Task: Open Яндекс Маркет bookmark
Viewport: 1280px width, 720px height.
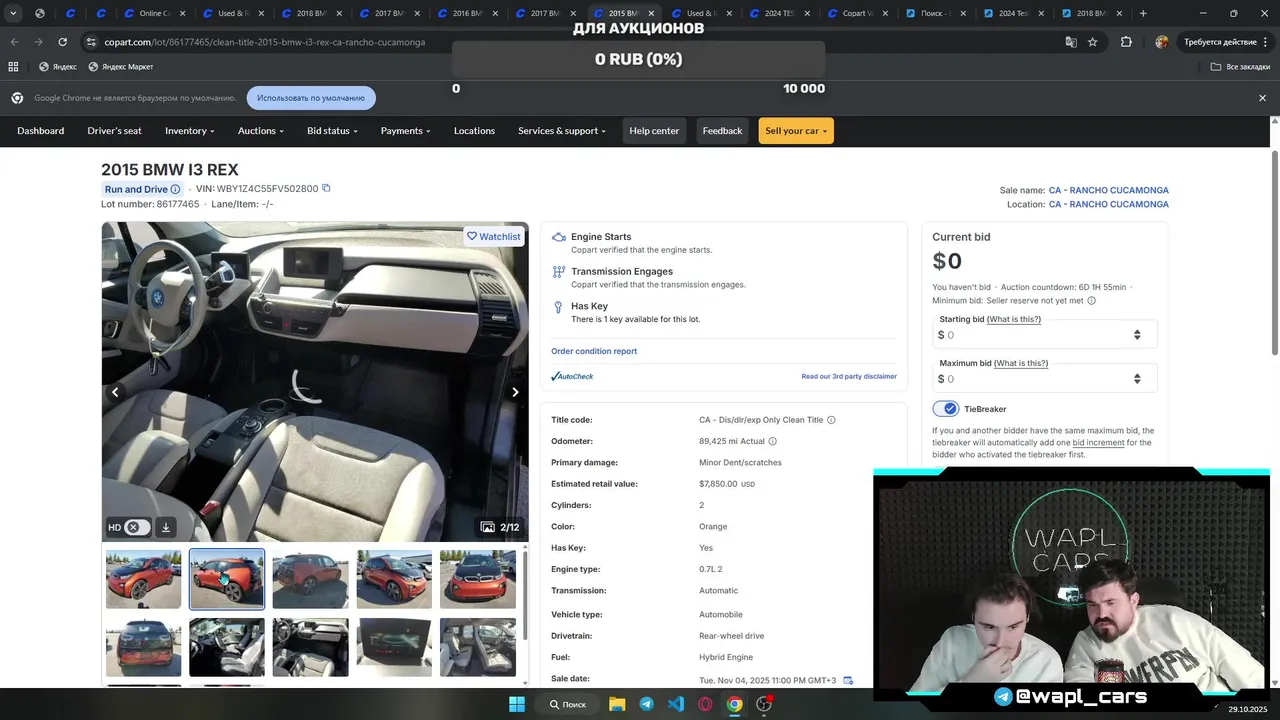Action: point(121,67)
